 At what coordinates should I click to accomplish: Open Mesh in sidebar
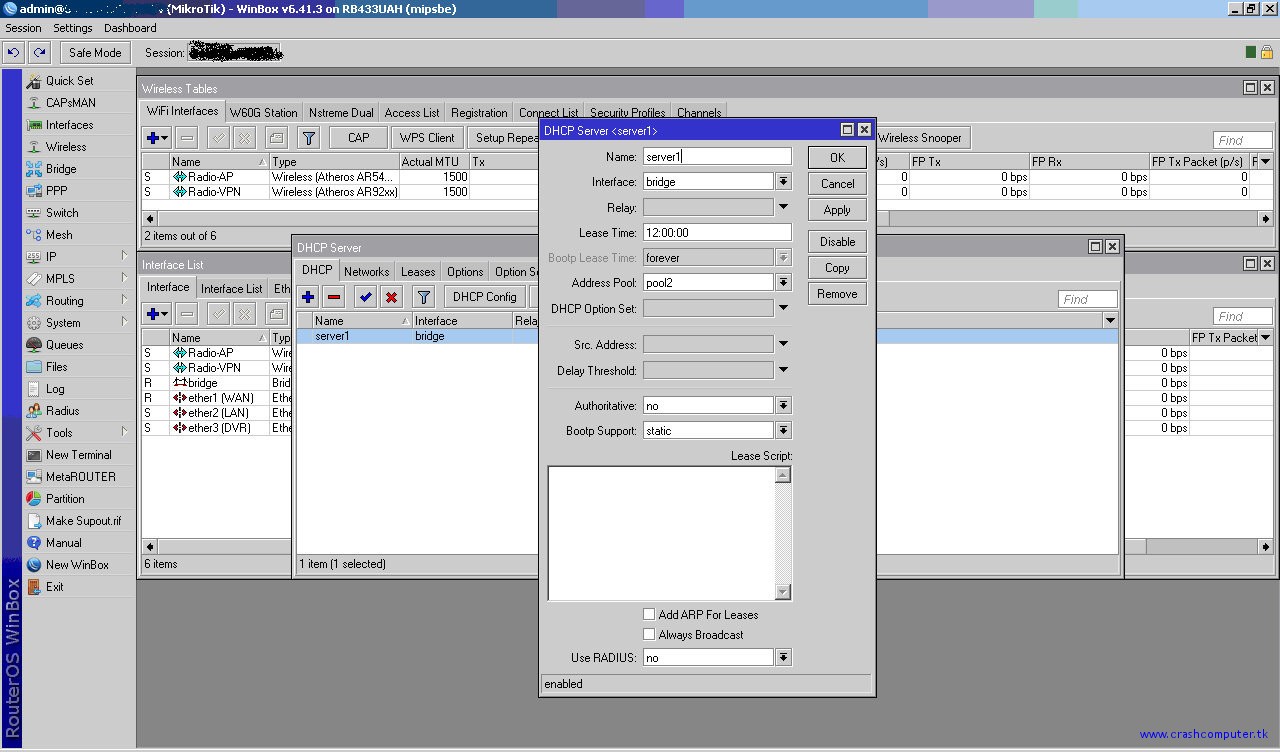(59, 235)
